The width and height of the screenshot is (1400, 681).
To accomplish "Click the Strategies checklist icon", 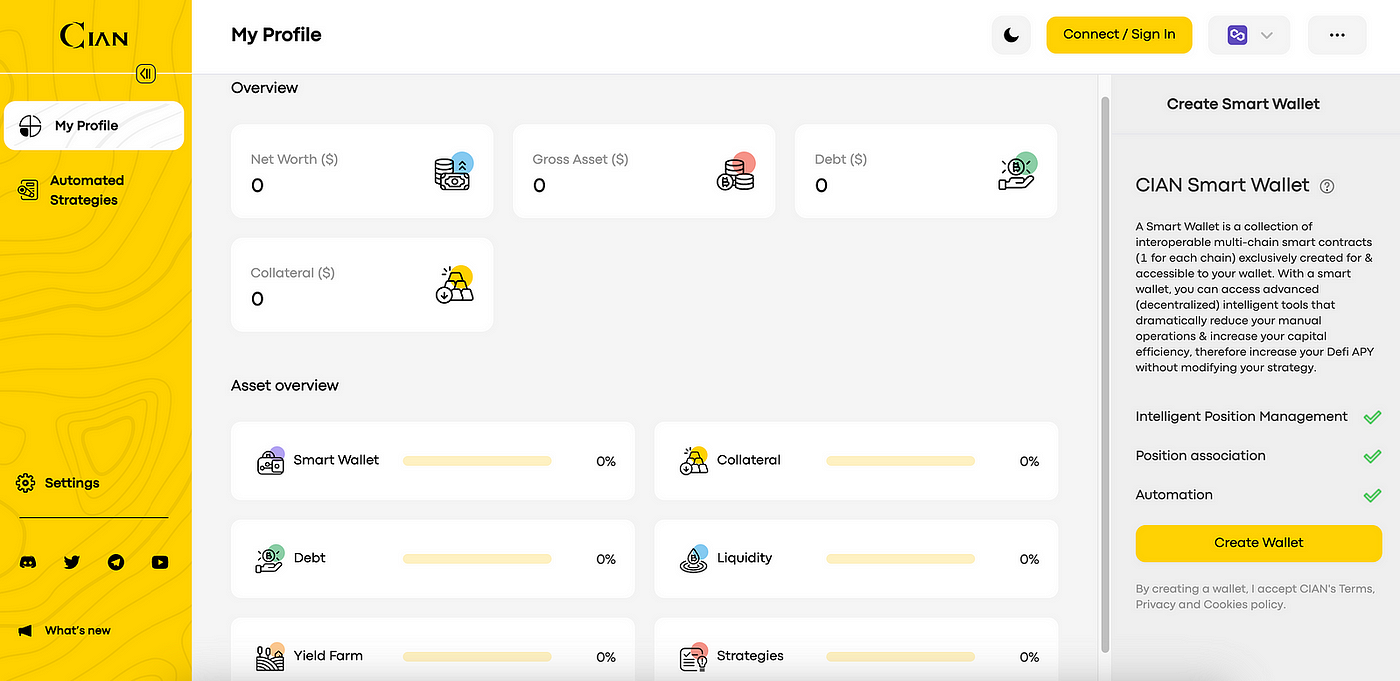I will (x=694, y=657).
